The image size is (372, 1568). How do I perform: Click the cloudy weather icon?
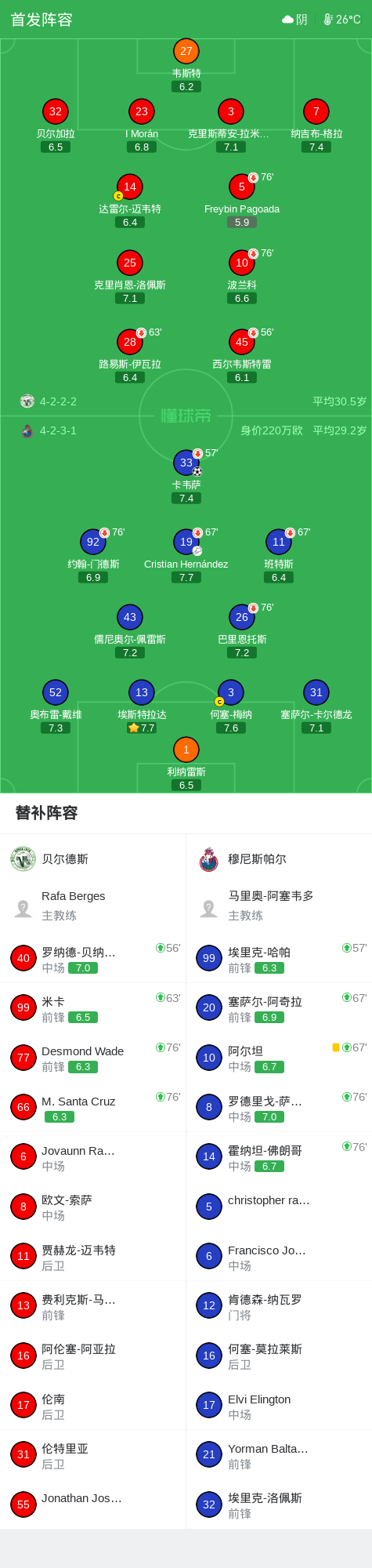point(287,20)
